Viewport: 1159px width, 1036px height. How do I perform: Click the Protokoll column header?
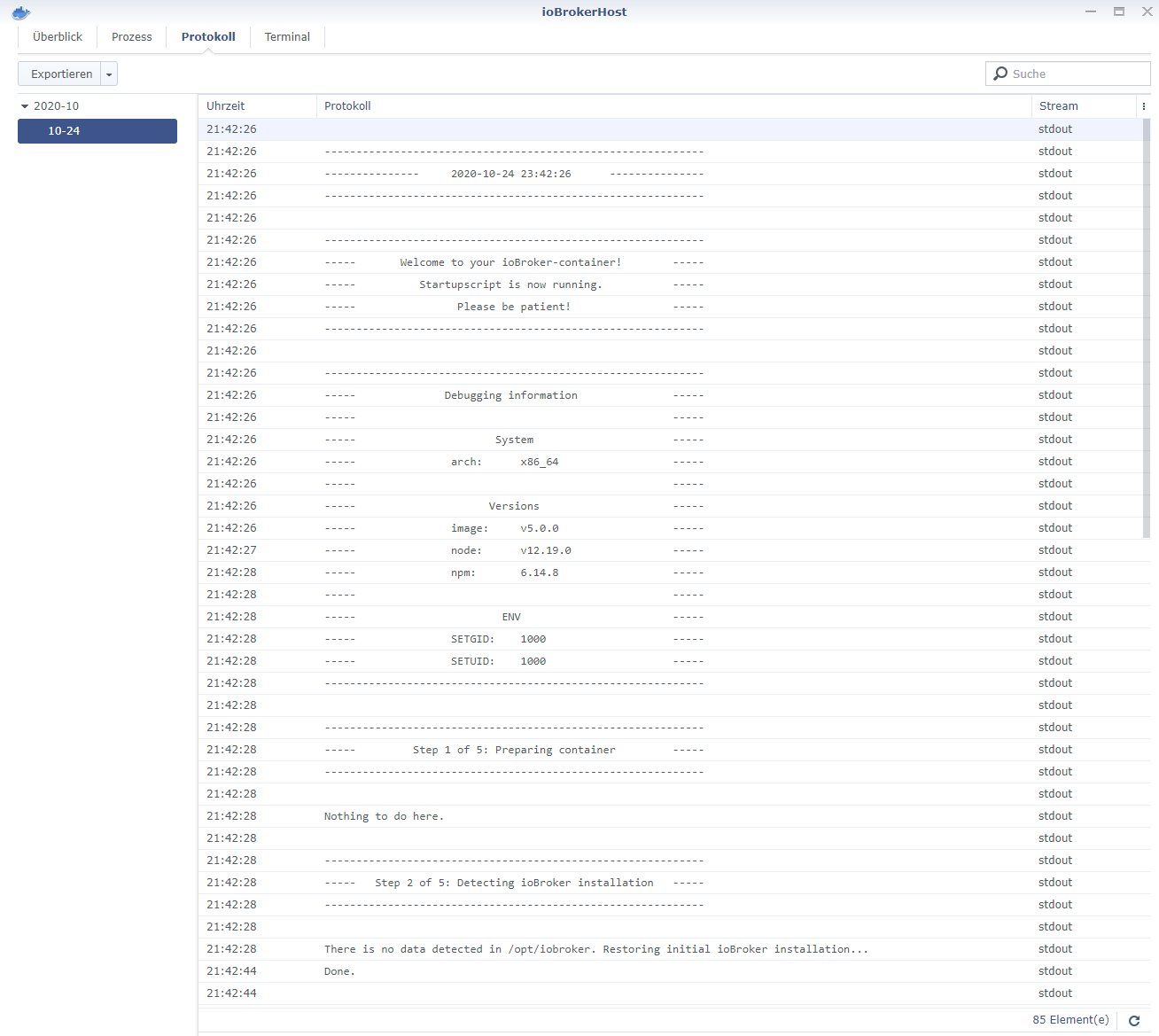tap(674, 106)
